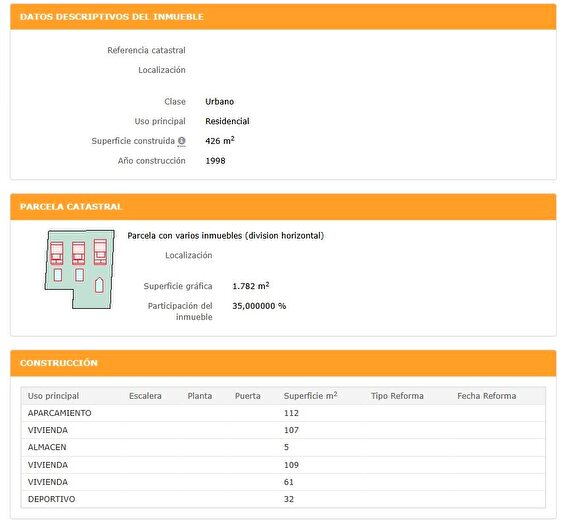Viewport: 564px width, 525px height.
Task: Click the CONSTRUCCIÓN section header
Action: pyautogui.click(x=283, y=363)
